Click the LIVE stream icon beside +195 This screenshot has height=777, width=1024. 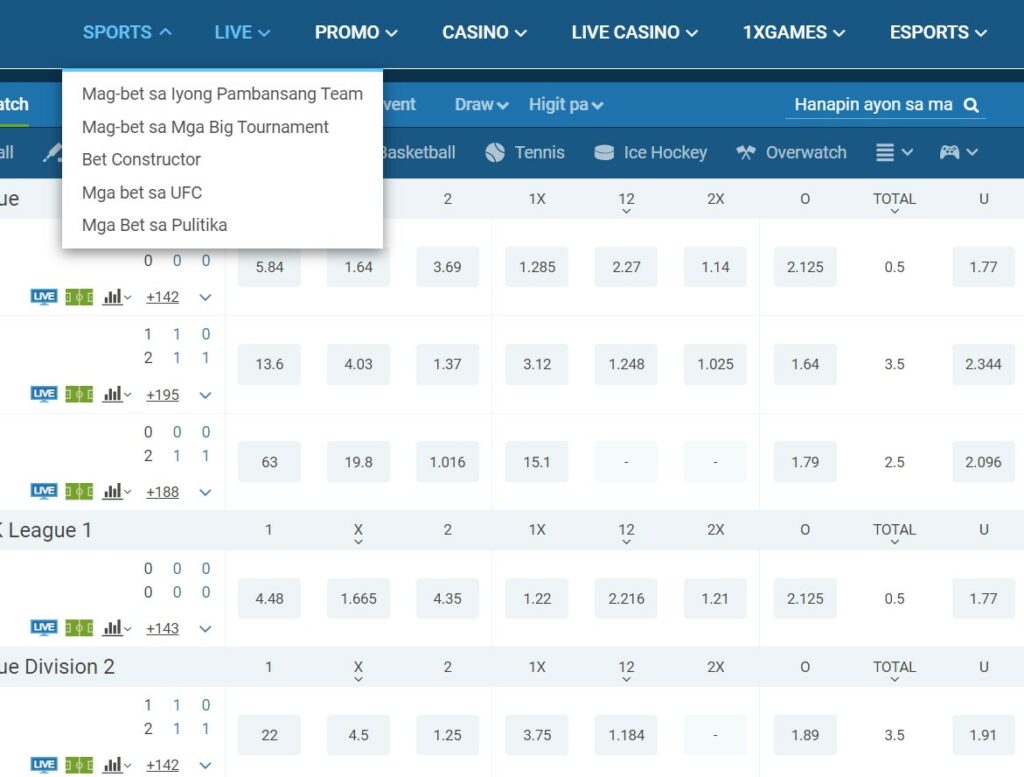click(44, 394)
